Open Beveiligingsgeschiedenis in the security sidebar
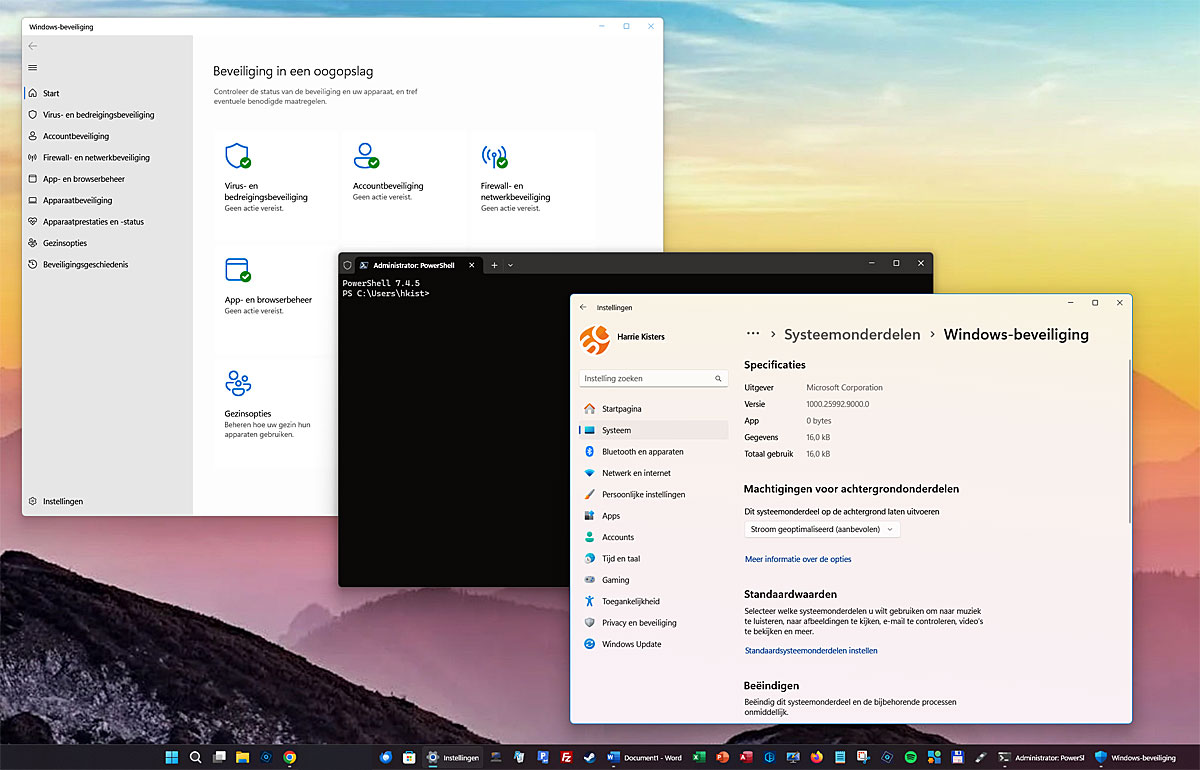Screen dimensions: 1200x770 (88, 263)
